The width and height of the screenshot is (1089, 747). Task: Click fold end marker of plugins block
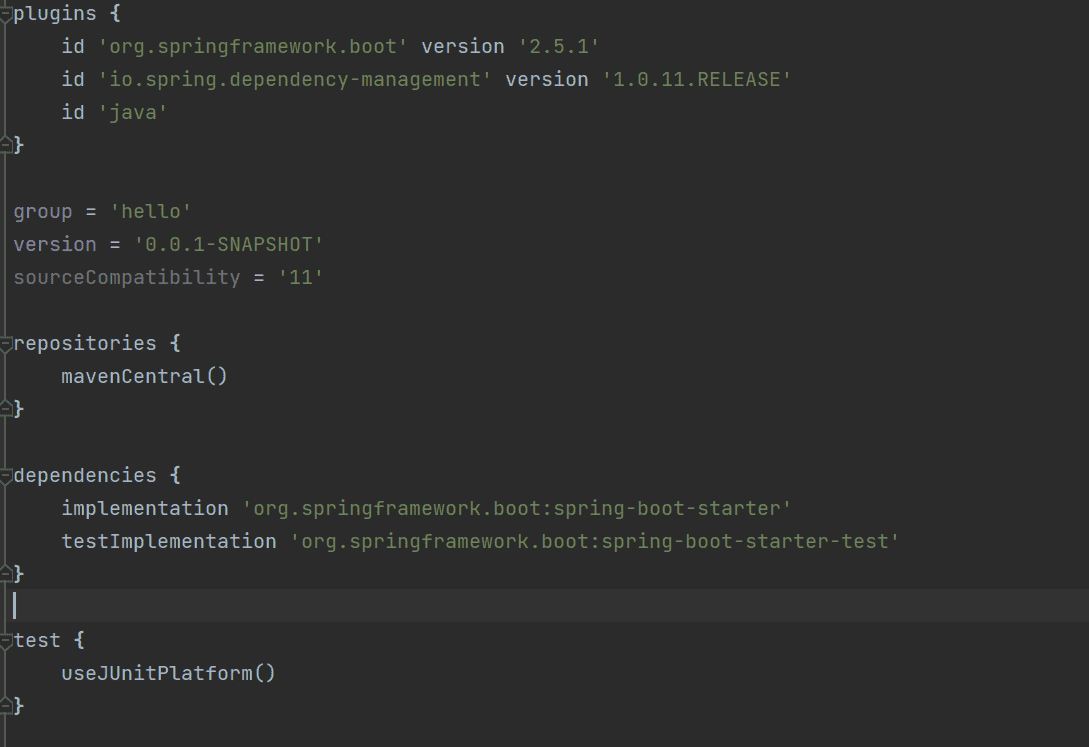coord(5,144)
